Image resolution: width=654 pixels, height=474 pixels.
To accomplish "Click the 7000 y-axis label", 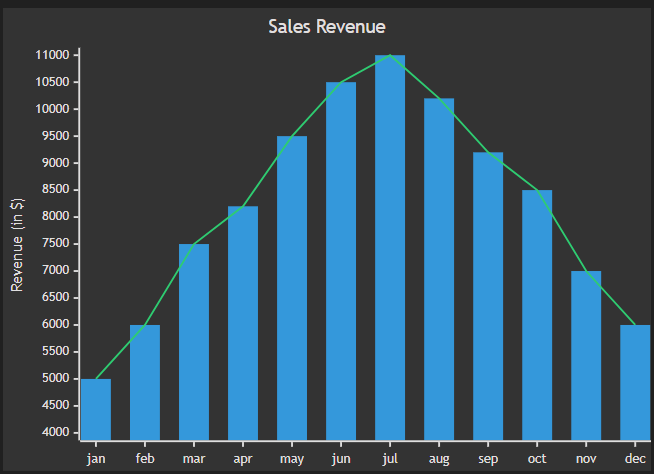I will tap(55, 271).
